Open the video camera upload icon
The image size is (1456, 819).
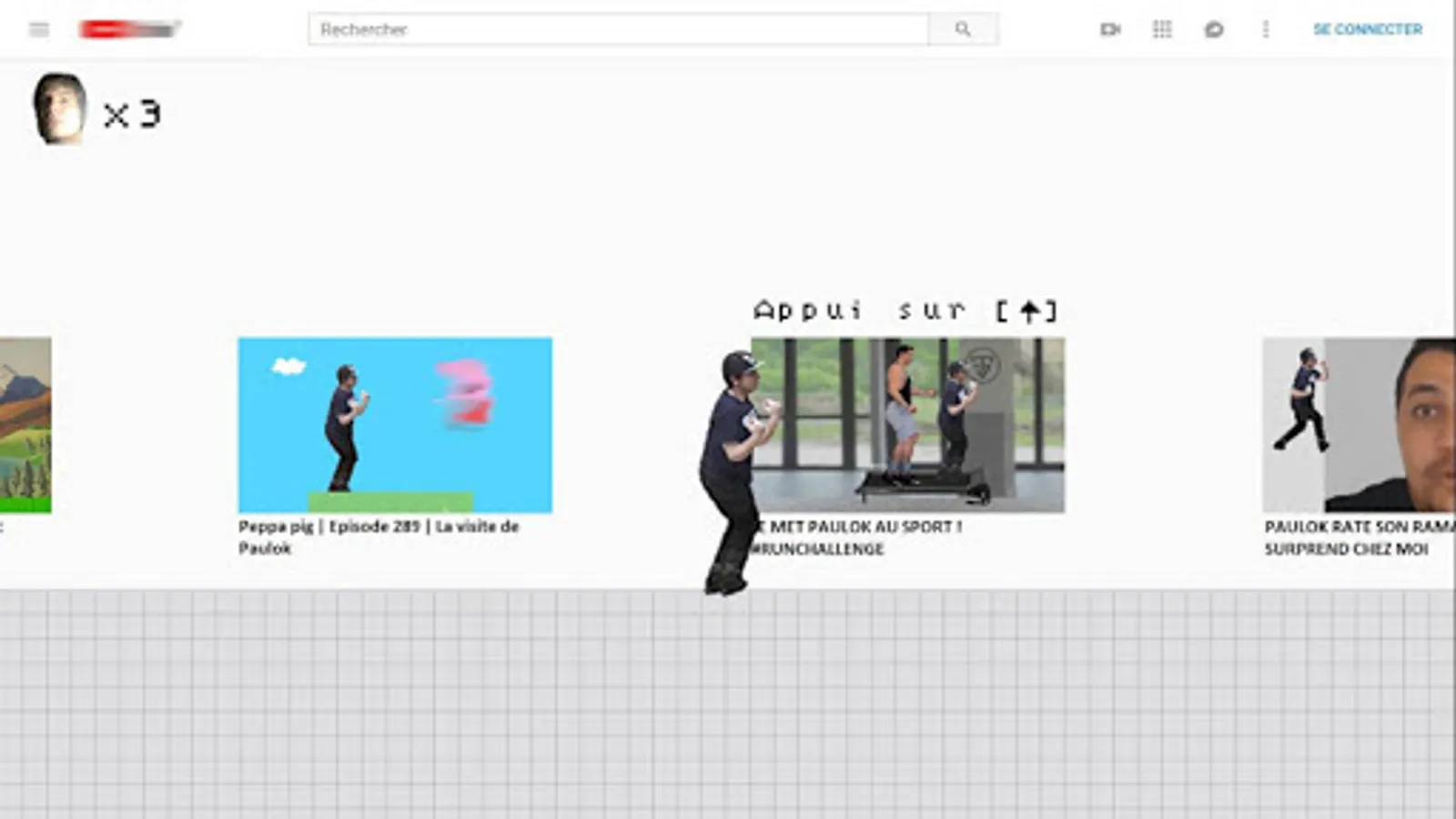pyautogui.click(x=1110, y=29)
